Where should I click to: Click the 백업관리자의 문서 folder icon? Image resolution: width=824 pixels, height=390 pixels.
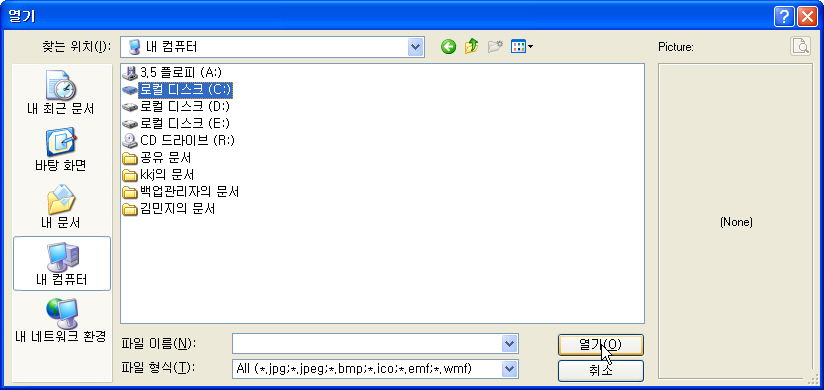[129, 192]
